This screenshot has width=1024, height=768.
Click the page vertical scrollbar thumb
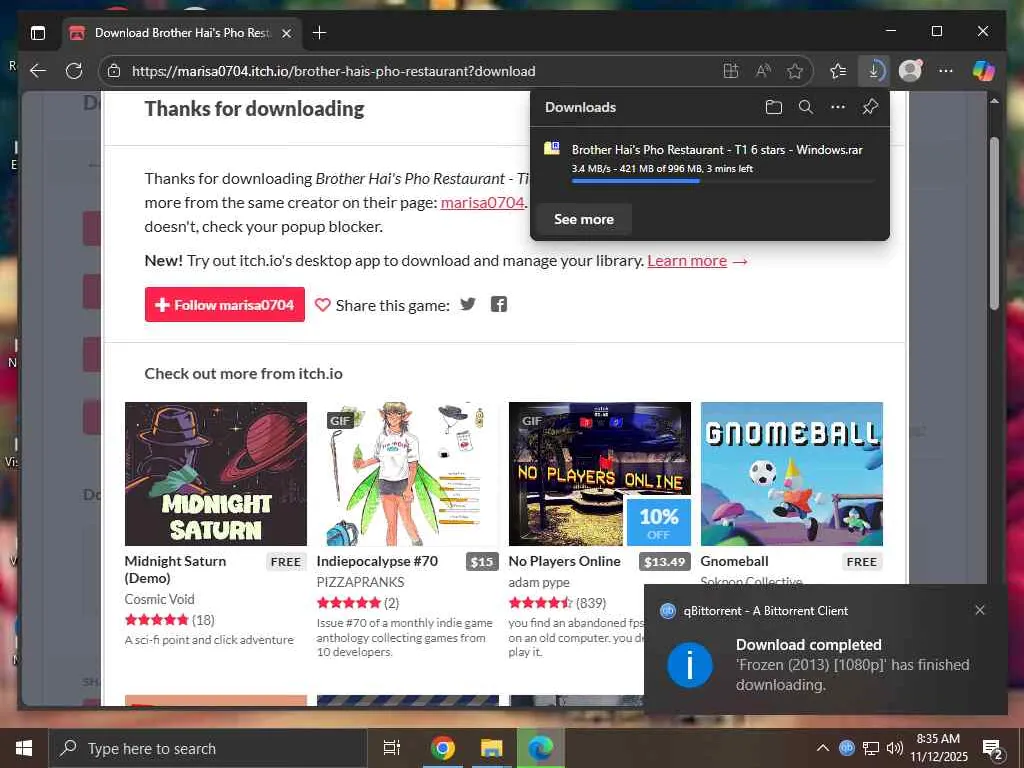[x=994, y=222]
